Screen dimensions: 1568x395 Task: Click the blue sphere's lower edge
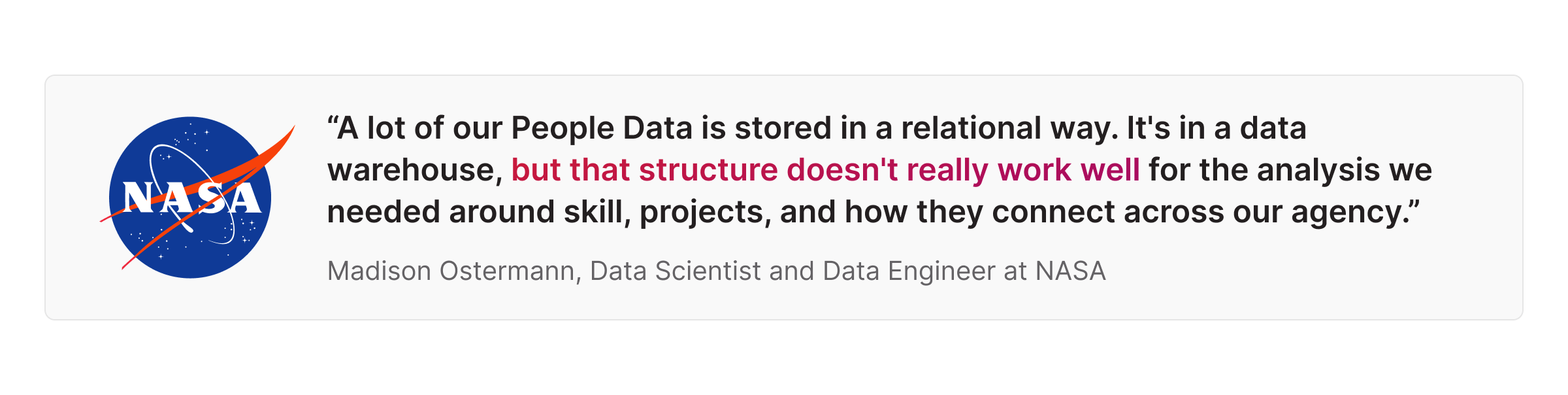tap(190, 273)
